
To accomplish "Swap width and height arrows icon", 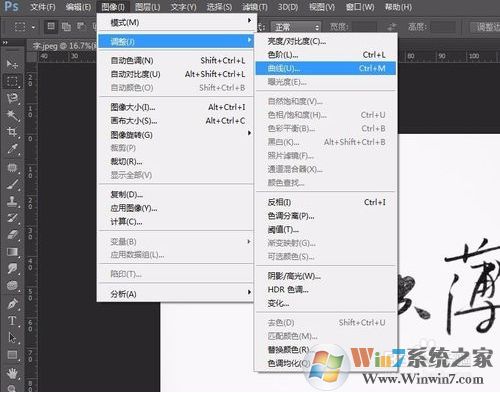I will 392,27.
